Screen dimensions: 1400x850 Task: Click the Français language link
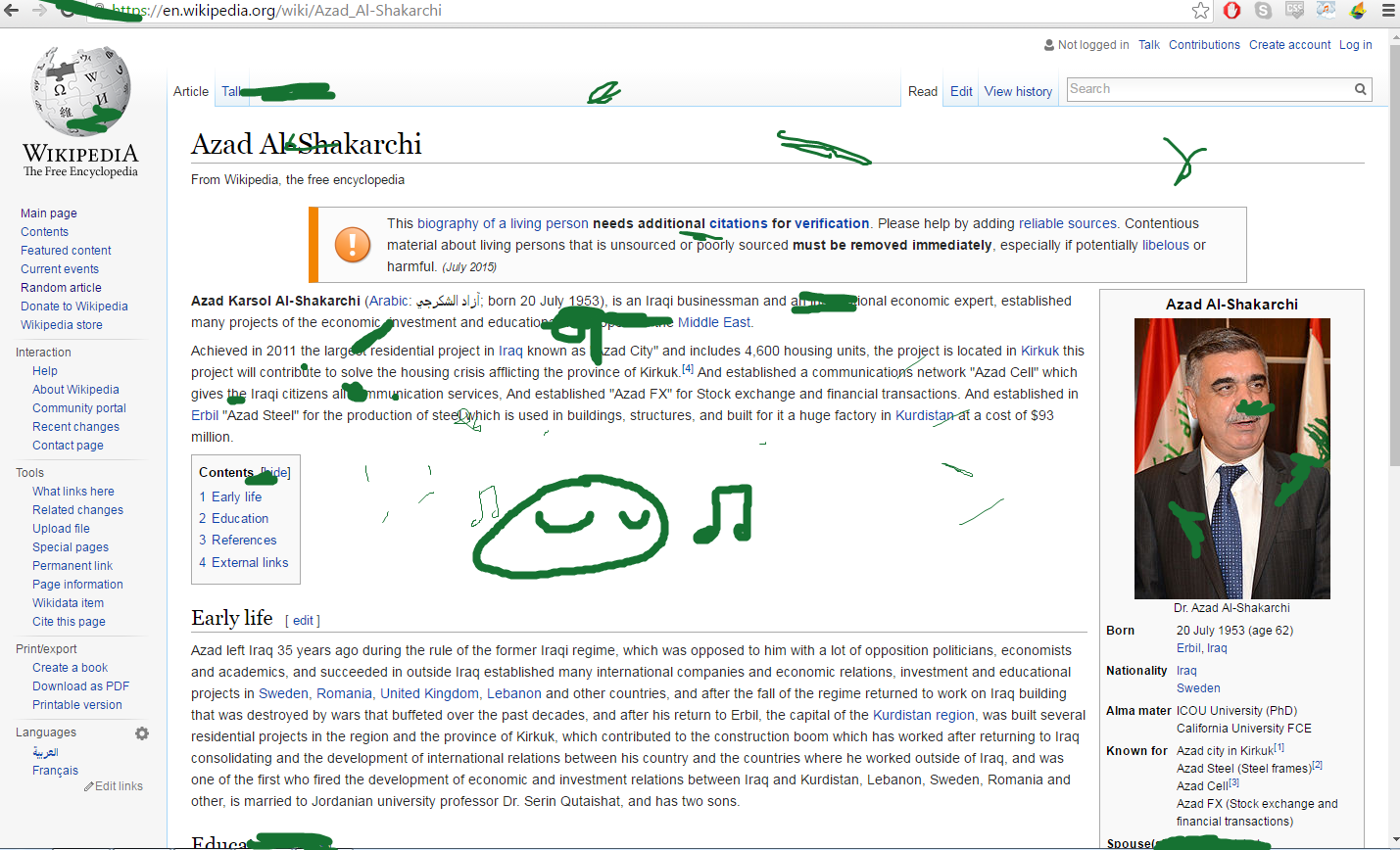tap(55, 771)
